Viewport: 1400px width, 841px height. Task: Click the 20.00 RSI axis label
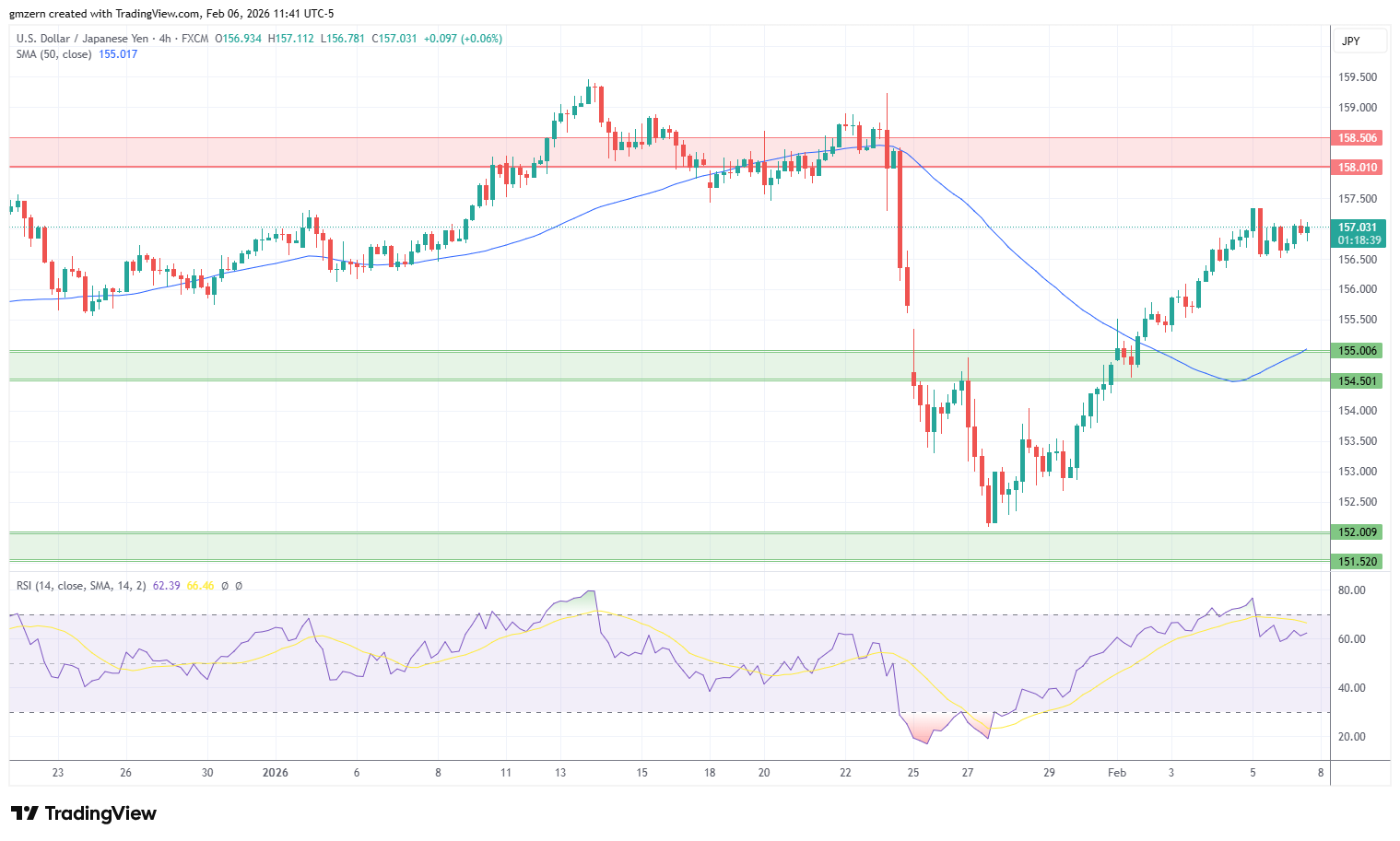coord(1351,737)
